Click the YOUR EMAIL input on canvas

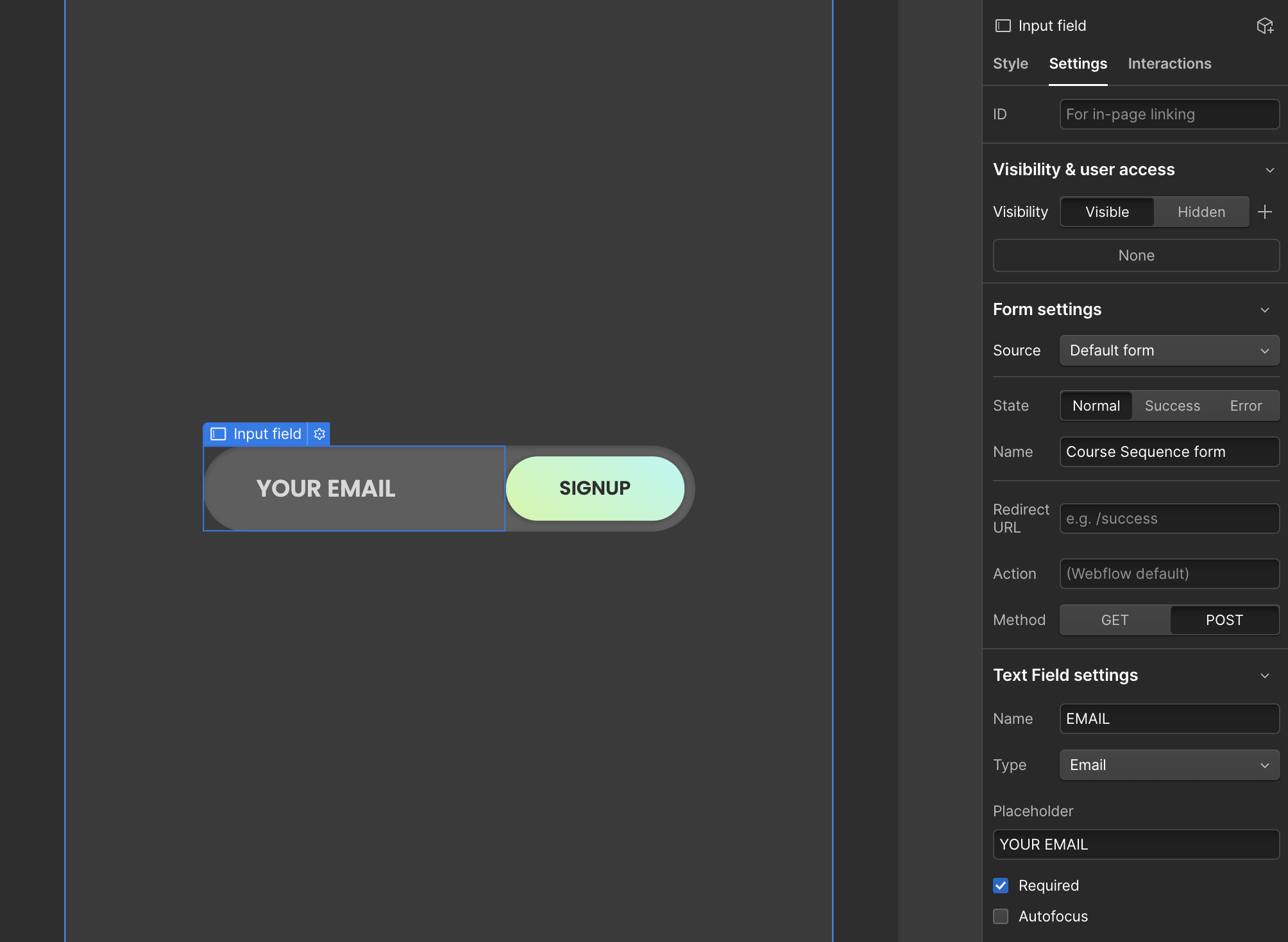[354, 488]
